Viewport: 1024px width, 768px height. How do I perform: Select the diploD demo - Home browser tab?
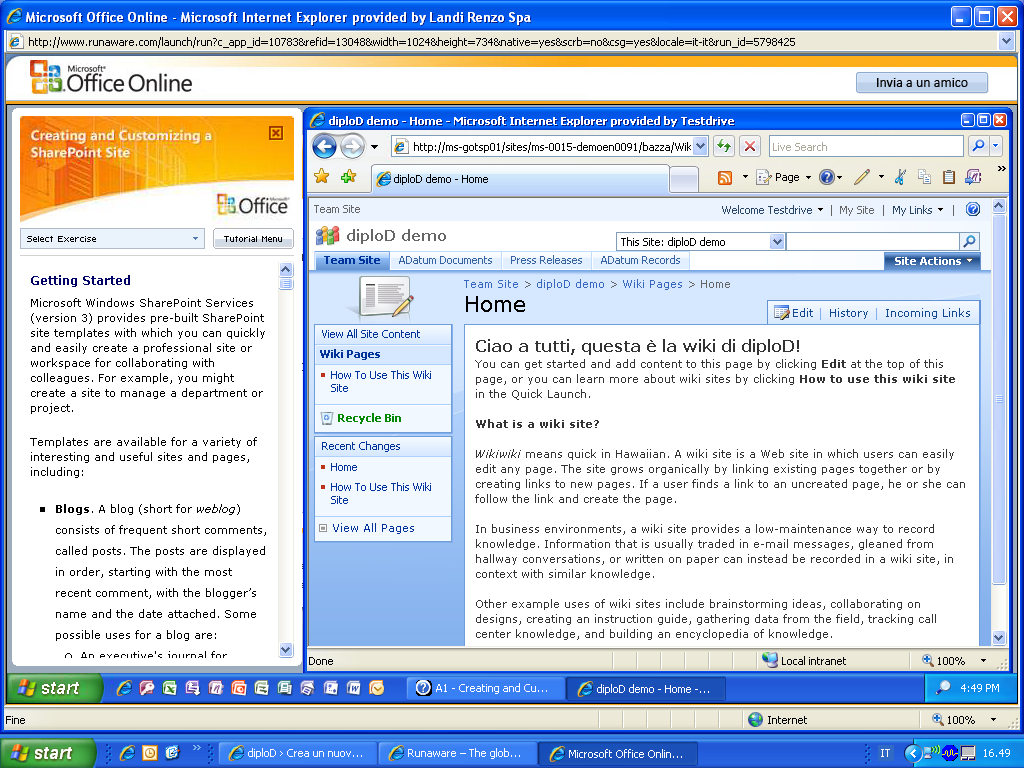point(520,178)
